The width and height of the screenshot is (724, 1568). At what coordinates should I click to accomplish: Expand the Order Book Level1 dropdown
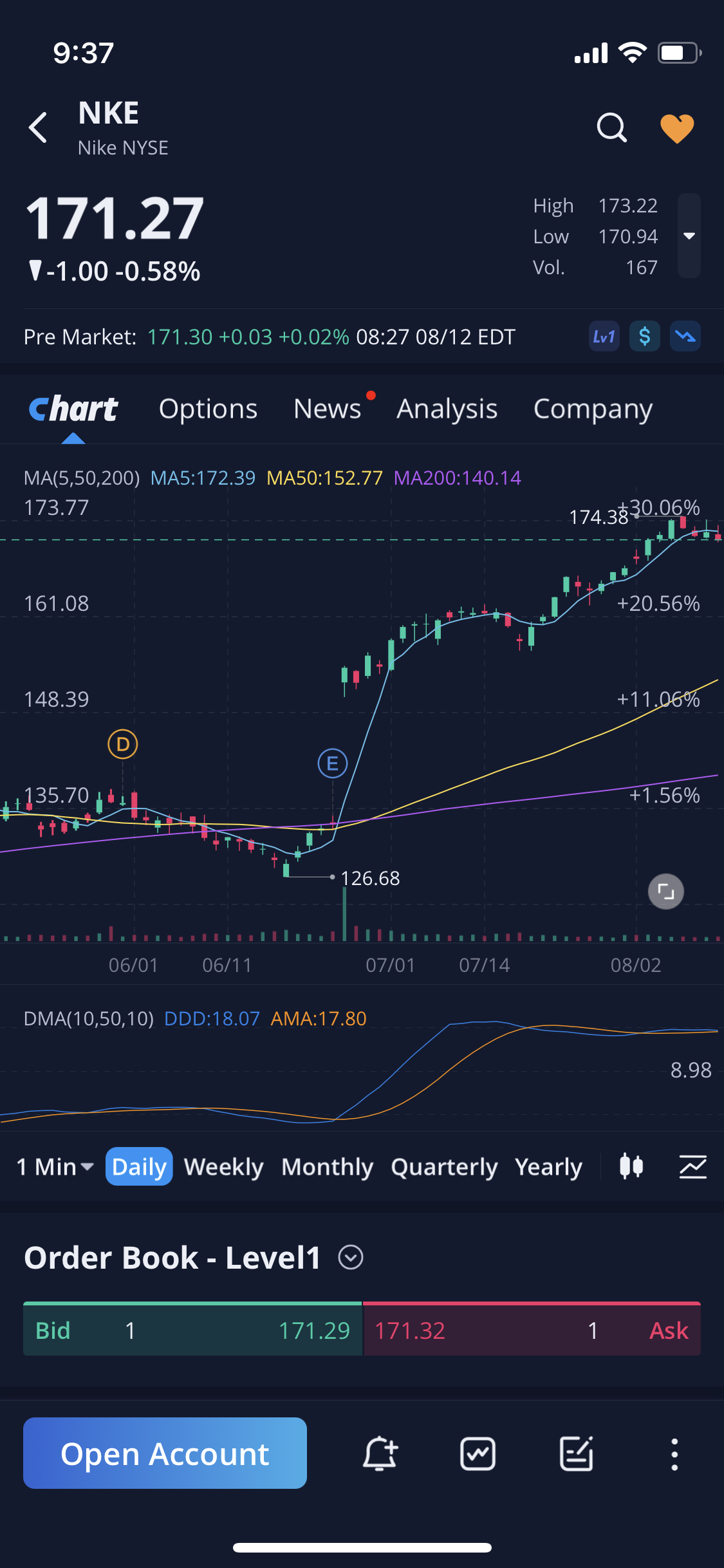coord(351,1257)
